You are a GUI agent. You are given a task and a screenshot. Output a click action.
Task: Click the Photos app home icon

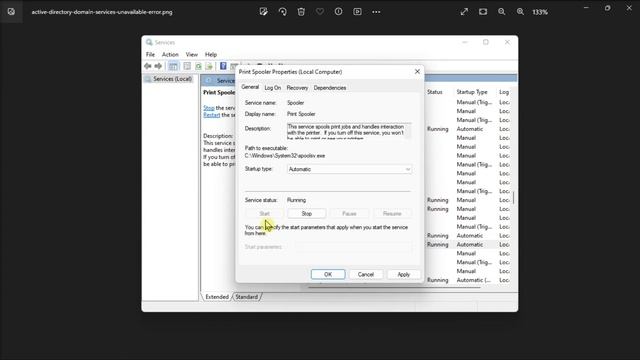point(11,12)
